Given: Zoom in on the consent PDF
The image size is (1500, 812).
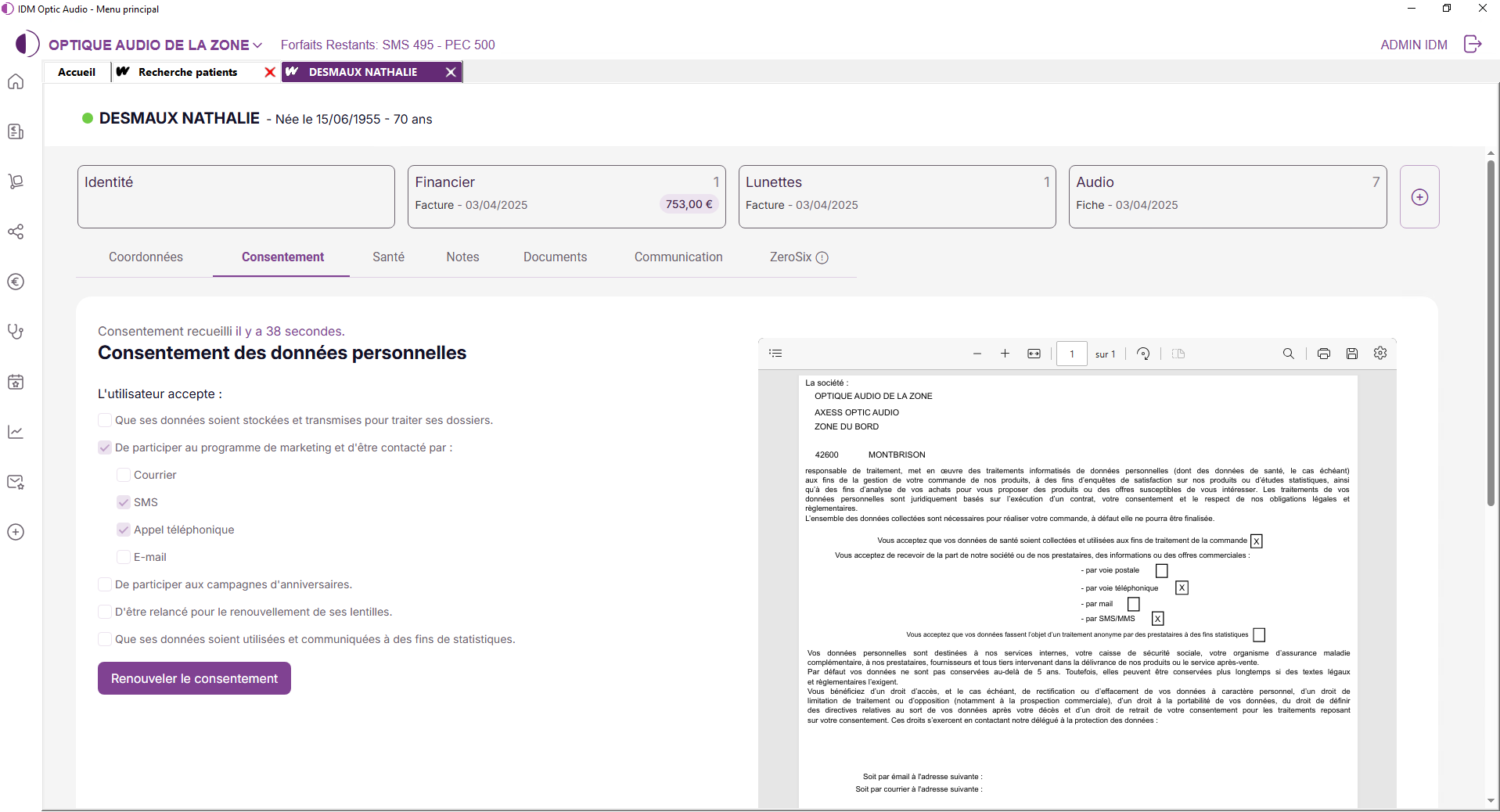Looking at the screenshot, I should click(x=1005, y=354).
